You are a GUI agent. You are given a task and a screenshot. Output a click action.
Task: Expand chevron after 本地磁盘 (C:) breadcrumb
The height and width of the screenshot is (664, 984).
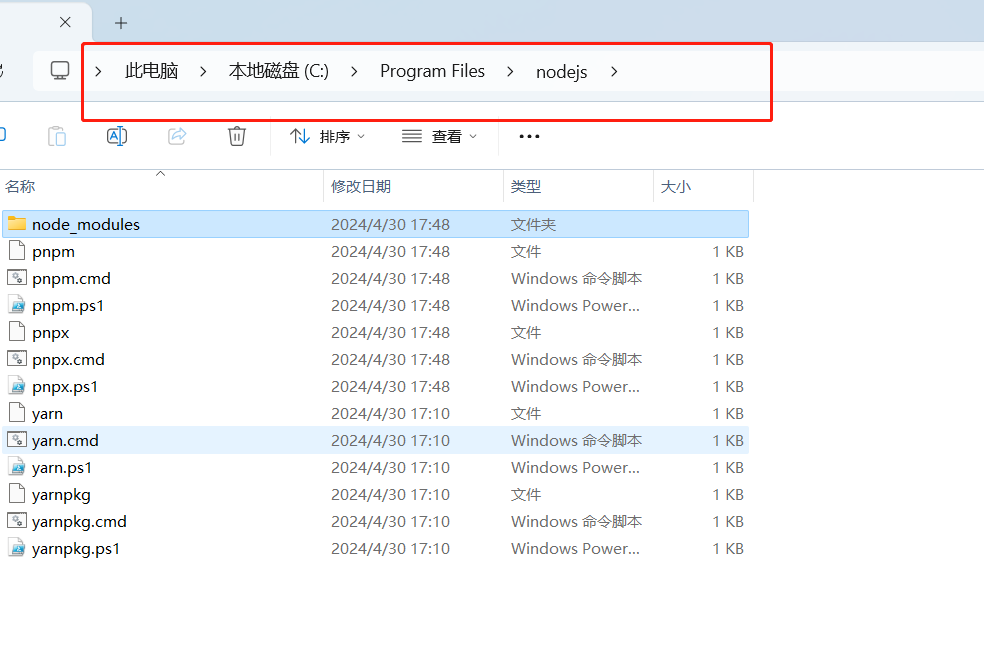[354, 72]
